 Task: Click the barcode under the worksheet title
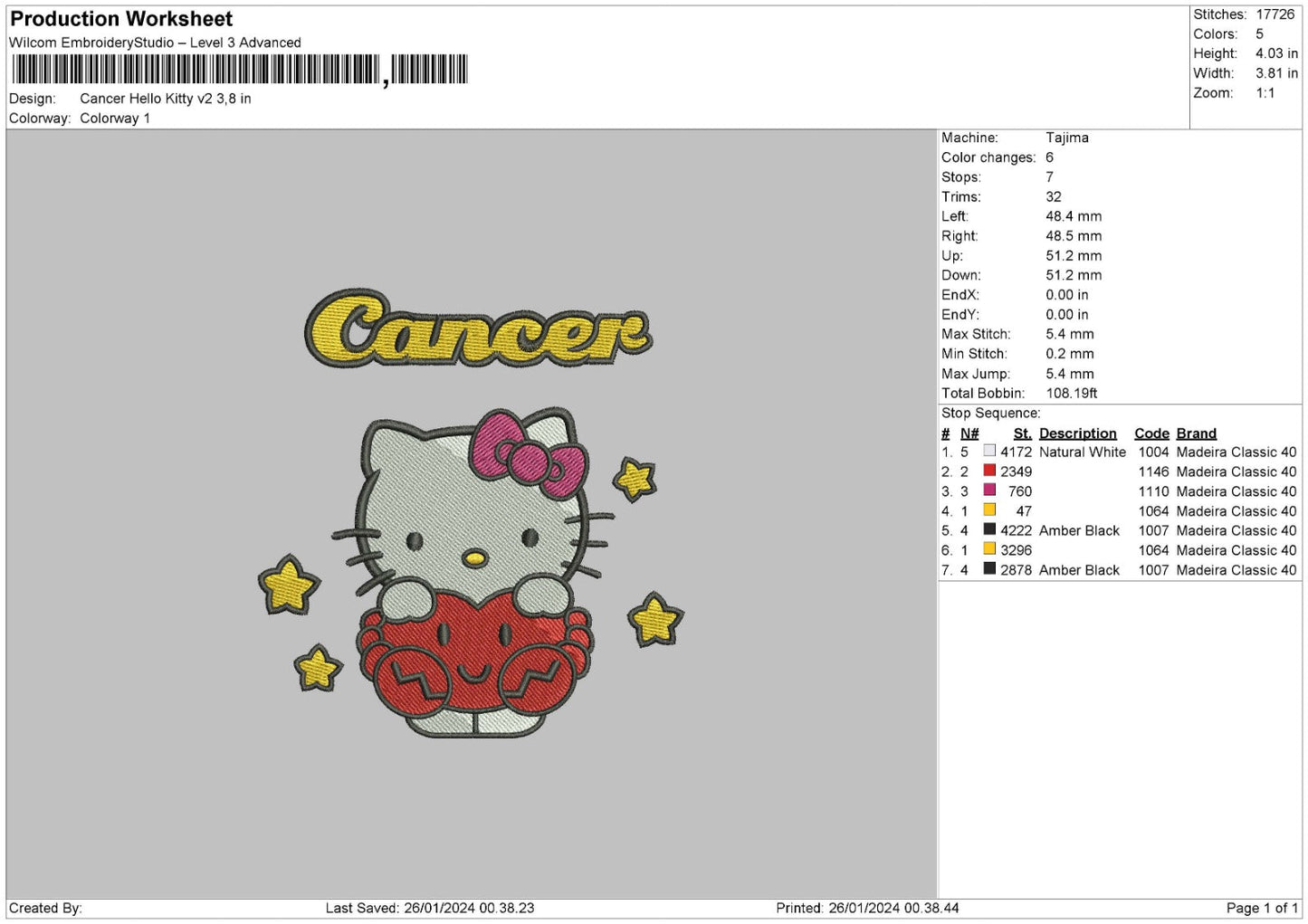click(240, 70)
